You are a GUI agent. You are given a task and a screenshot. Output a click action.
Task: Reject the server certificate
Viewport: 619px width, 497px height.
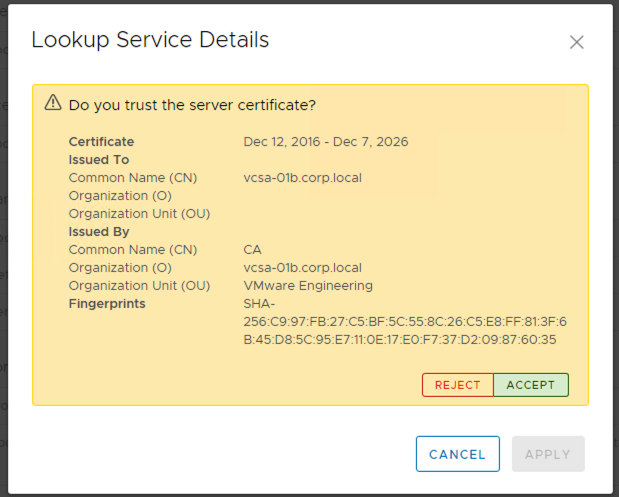click(x=458, y=385)
